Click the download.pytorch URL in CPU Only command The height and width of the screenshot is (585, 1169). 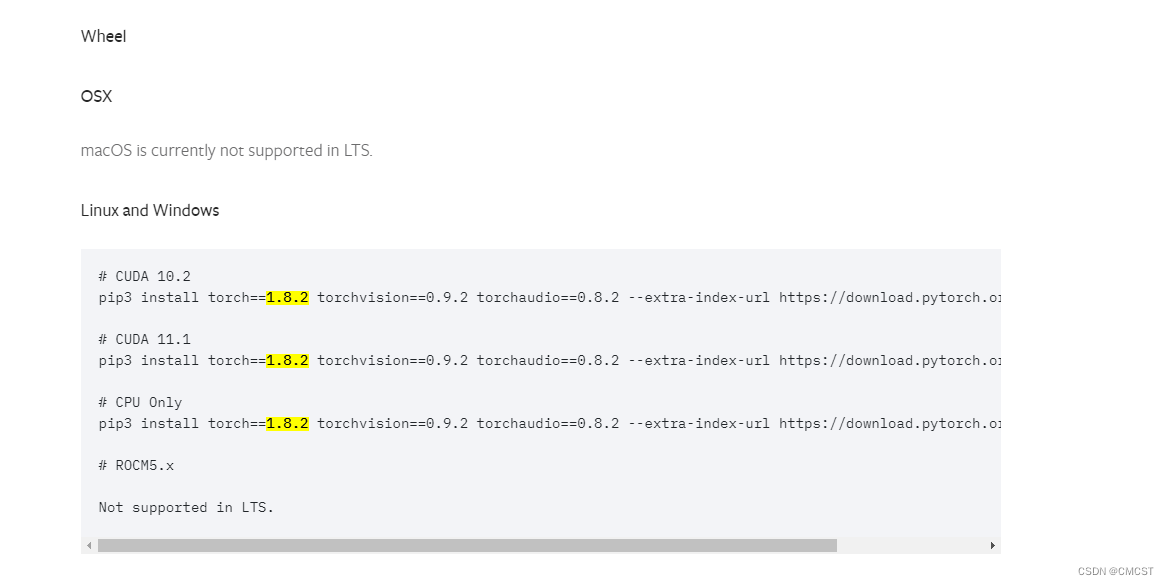[889, 423]
